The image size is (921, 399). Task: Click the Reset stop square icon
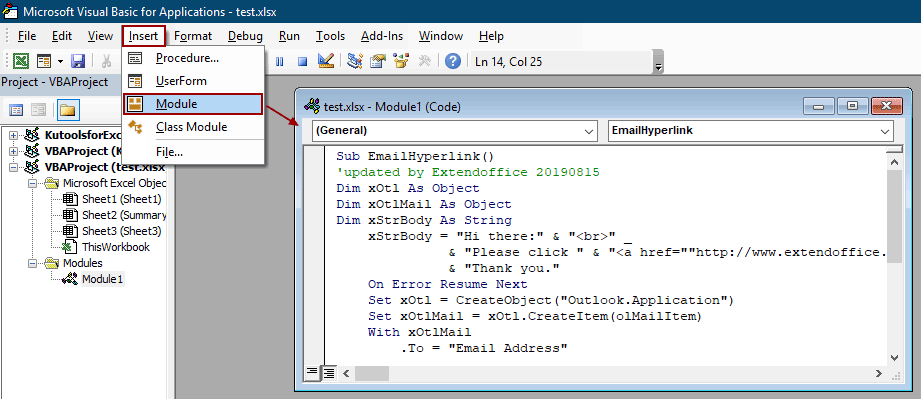tap(302, 61)
